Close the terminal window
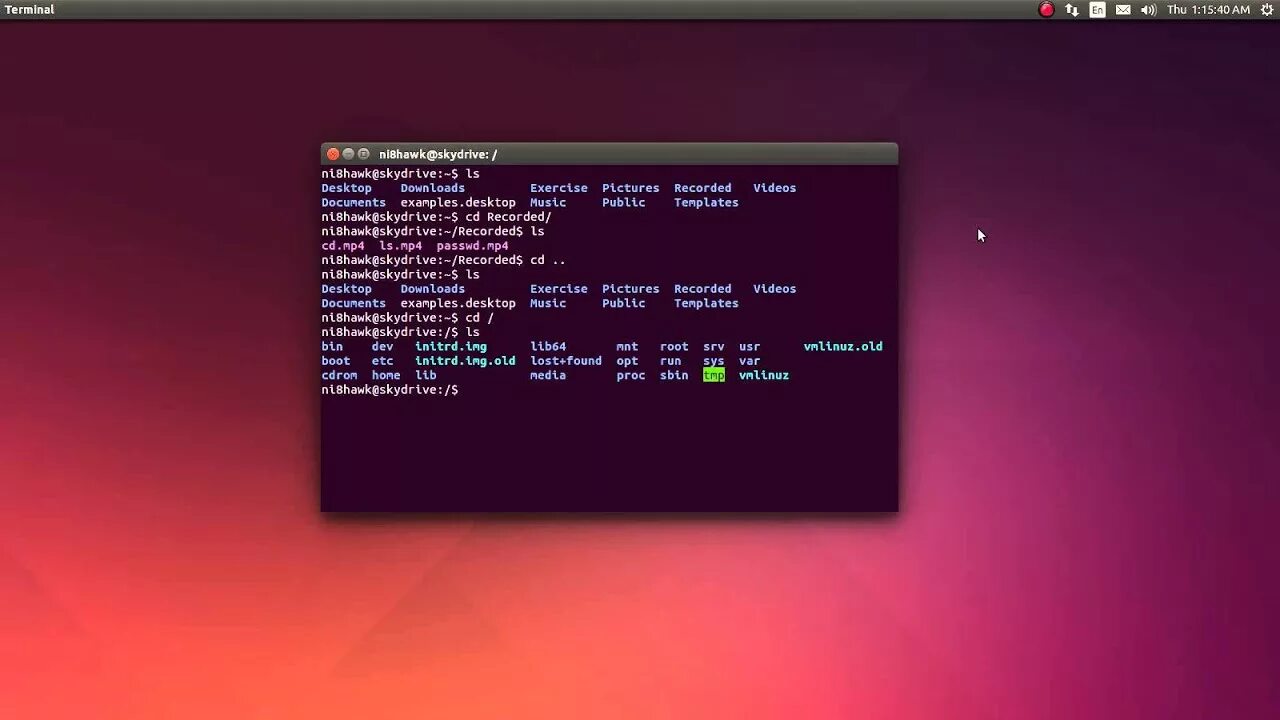 tap(333, 154)
